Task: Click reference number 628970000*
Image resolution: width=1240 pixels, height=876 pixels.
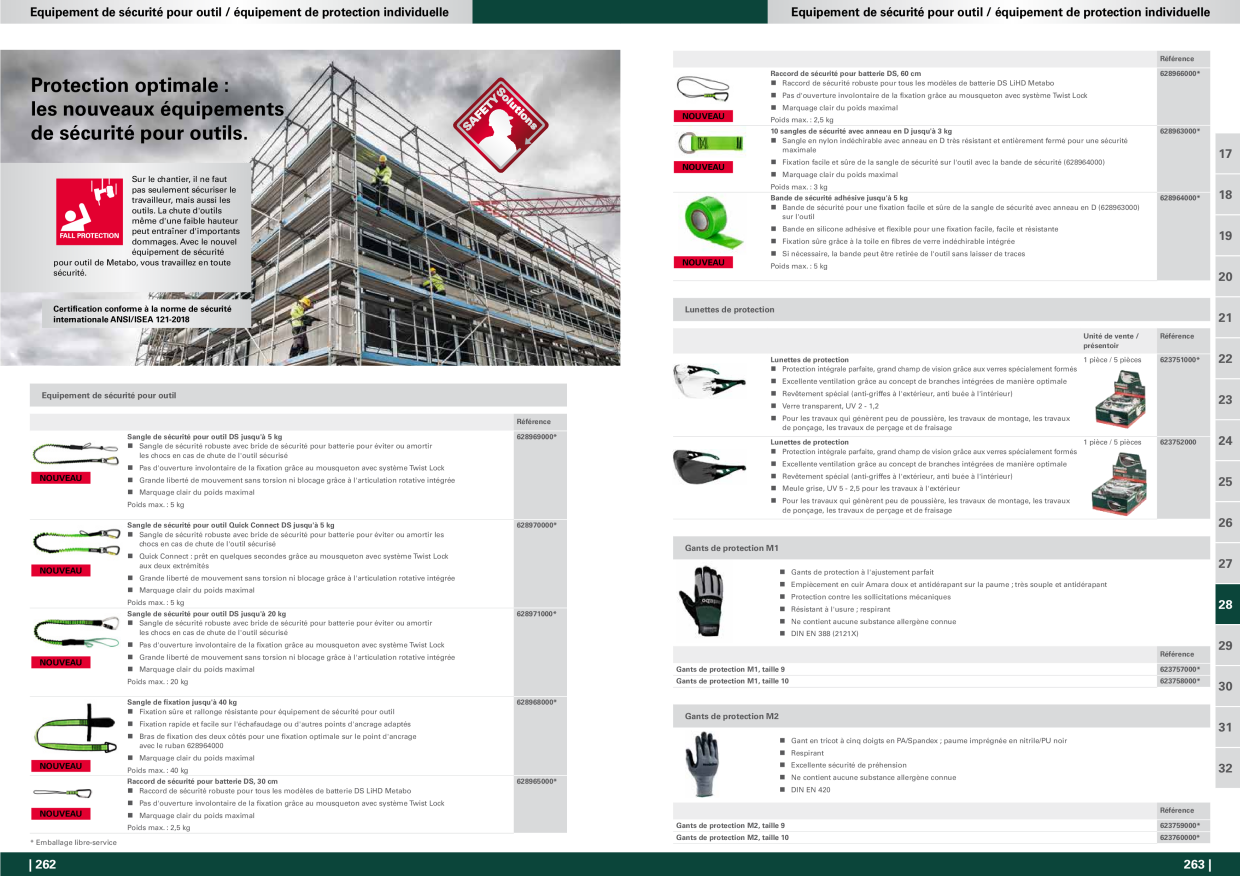Action: coord(536,525)
